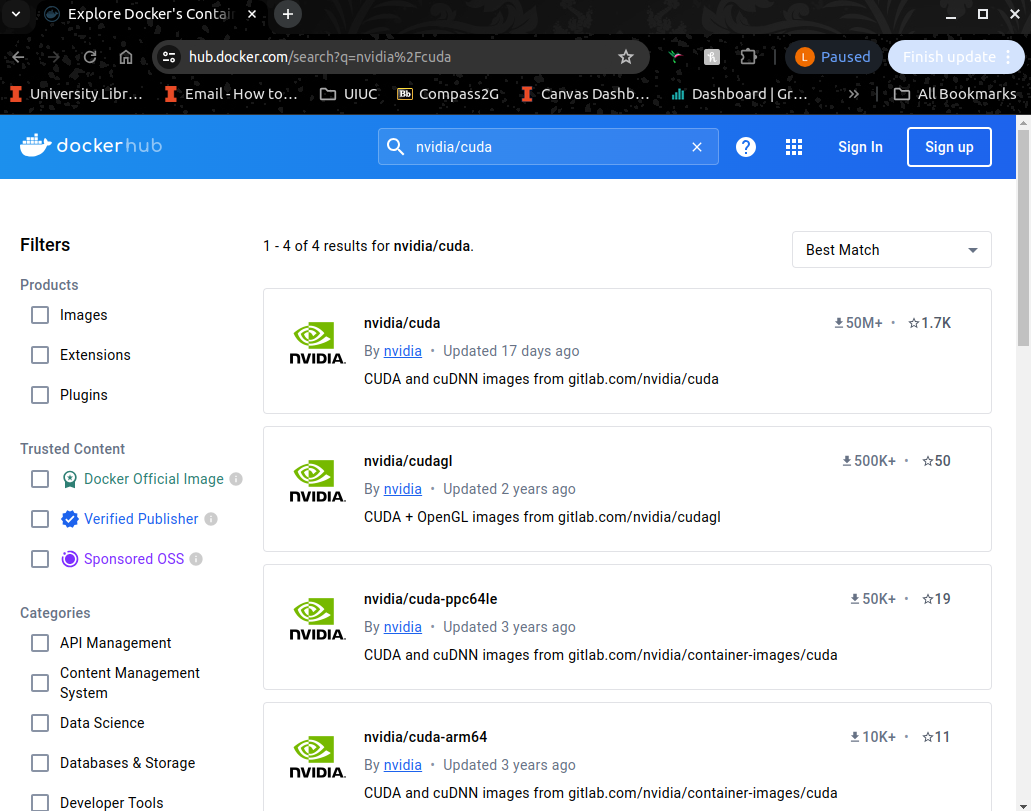Enable Verified Publisher filter
Image resolution: width=1031 pixels, height=811 pixels.
point(40,519)
